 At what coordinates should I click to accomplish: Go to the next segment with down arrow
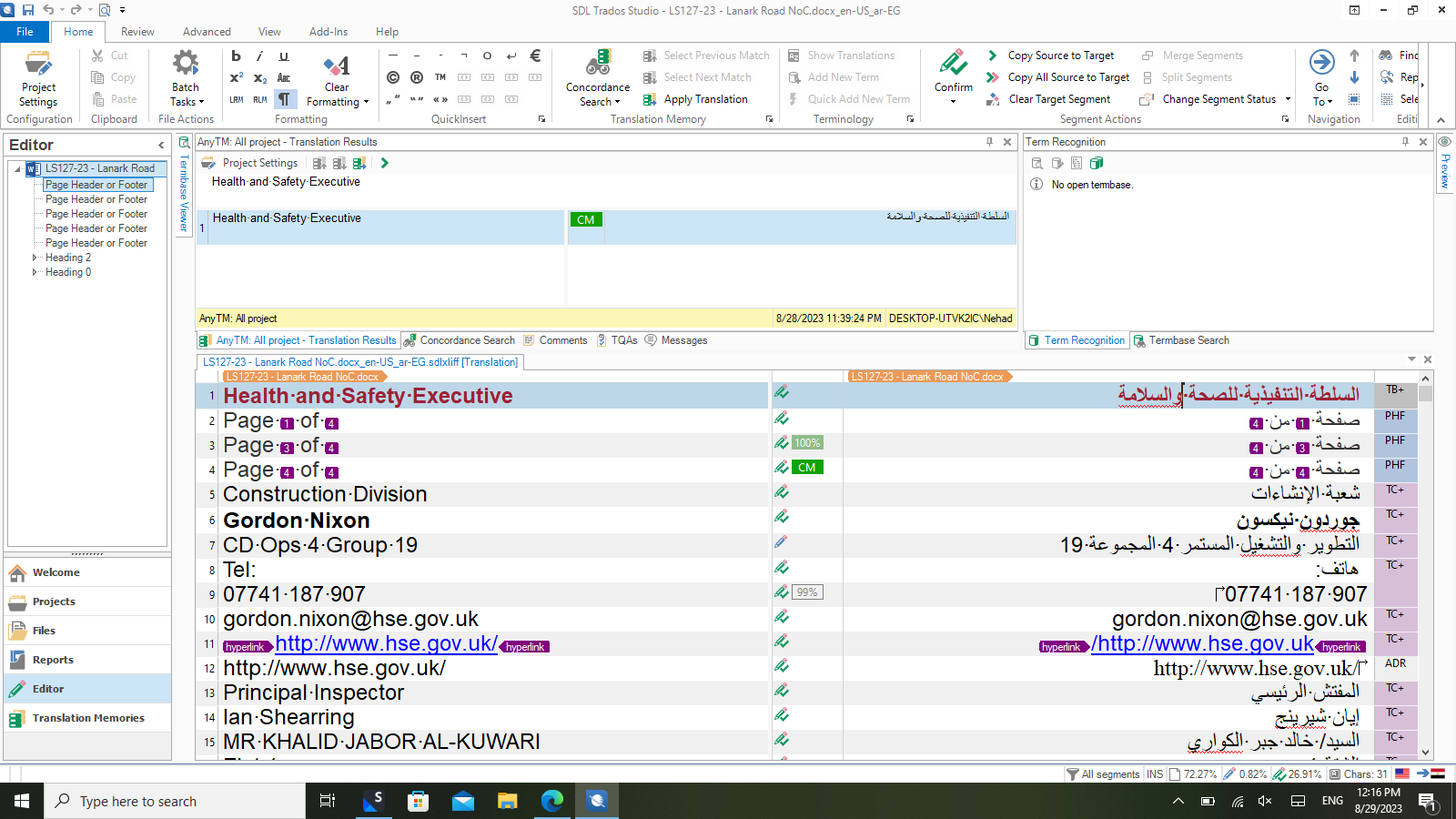pyautogui.click(x=1354, y=77)
